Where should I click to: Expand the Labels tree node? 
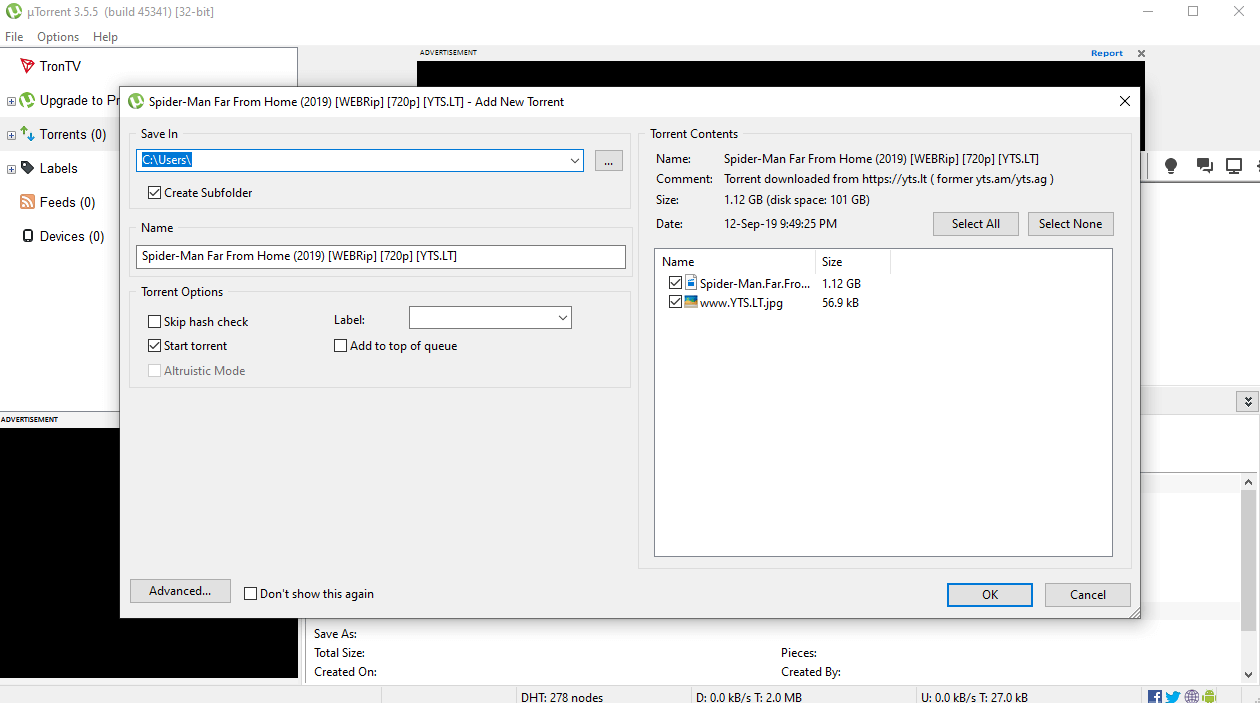(11, 169)
